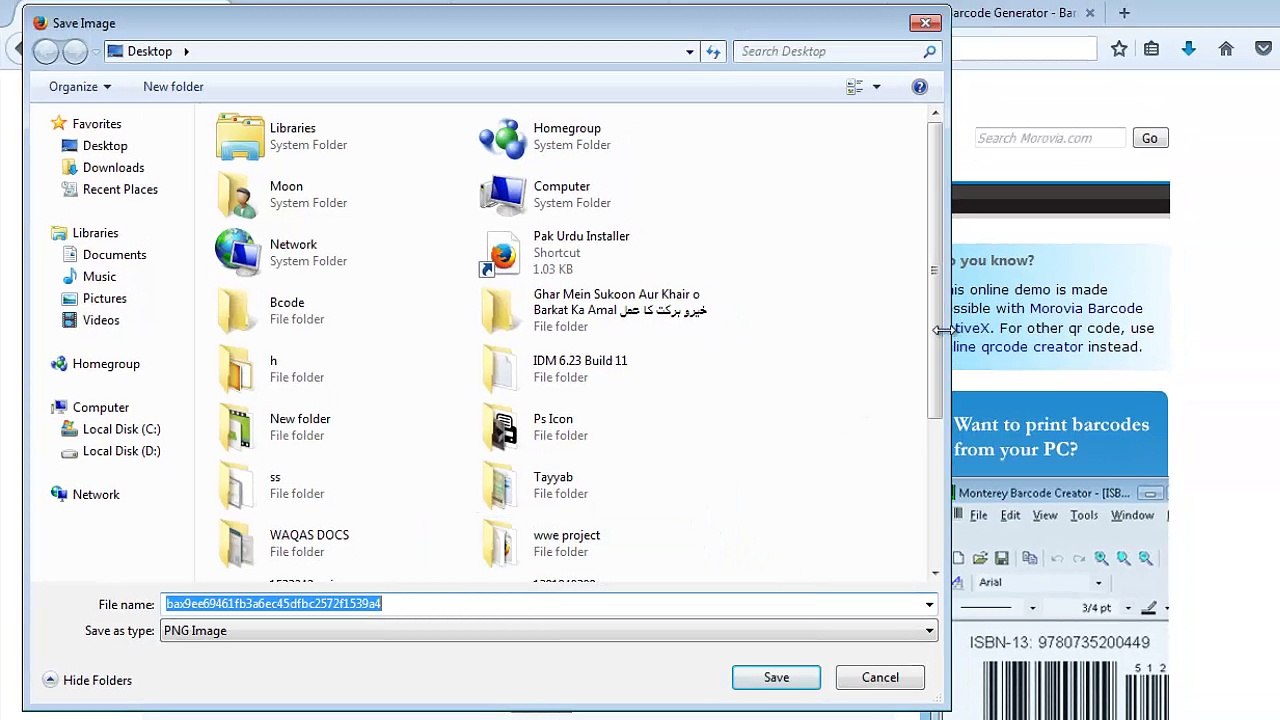Select Local Disk (D:) in the sidebar

click(x=111, y=452)
